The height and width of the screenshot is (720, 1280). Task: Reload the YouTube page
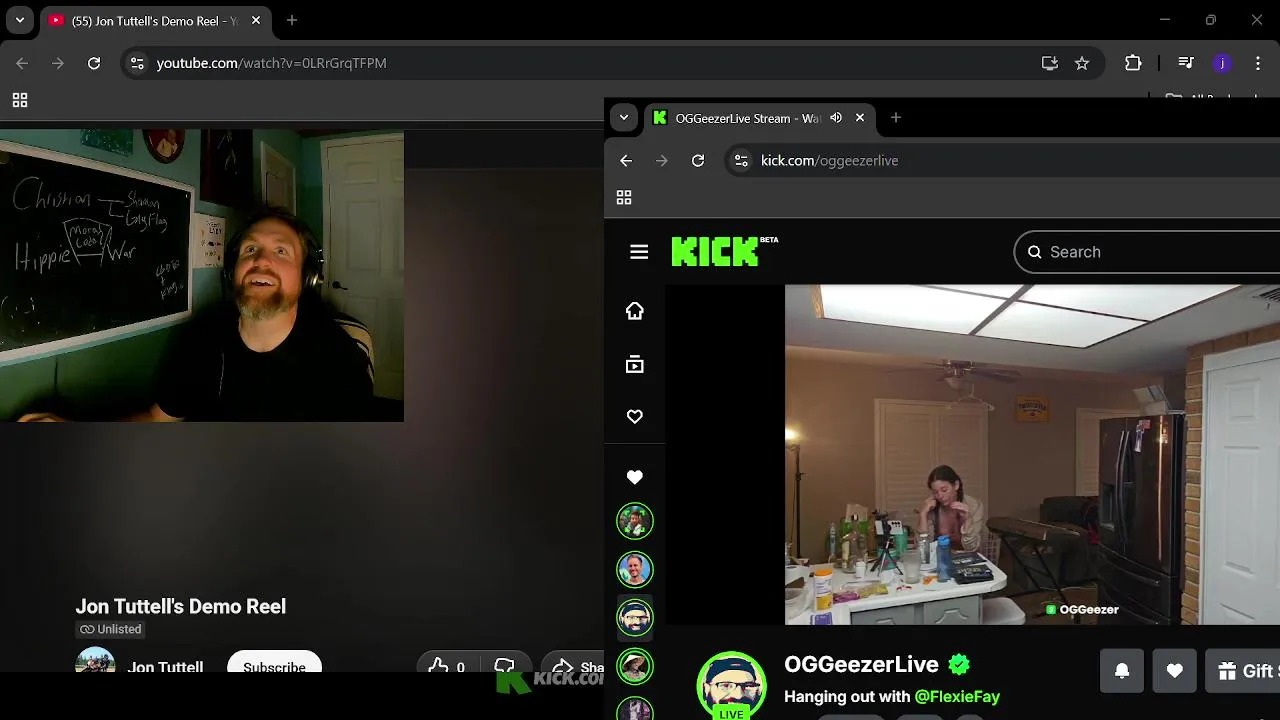pyautogui.click(x=94, y=63)
